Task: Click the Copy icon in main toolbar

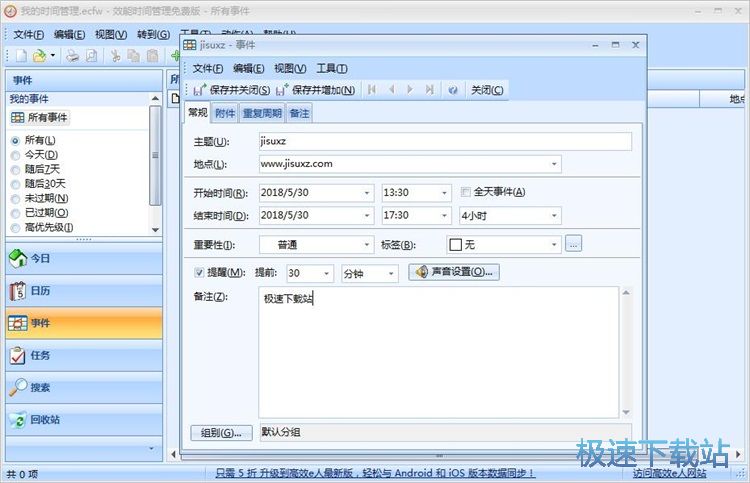Action: (133, 56)
